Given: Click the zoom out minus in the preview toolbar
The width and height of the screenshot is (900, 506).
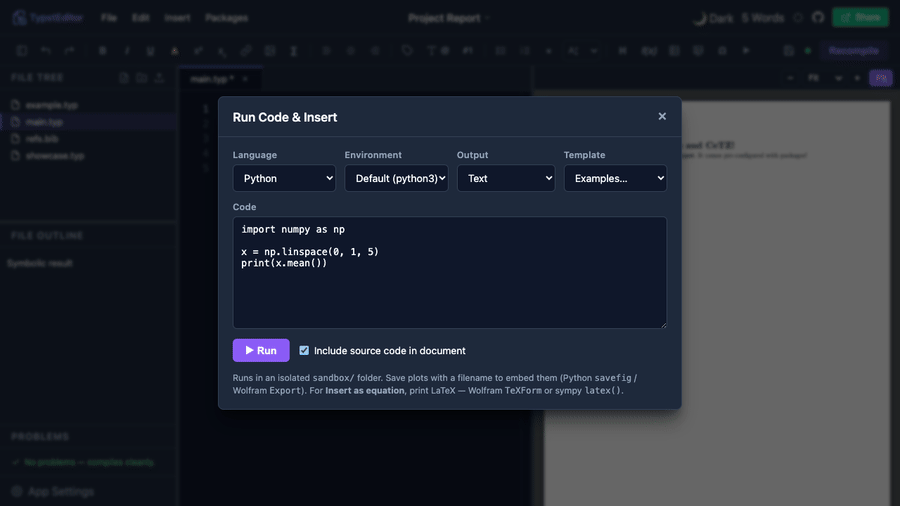Looking at the screenshot, I should 790,78.
